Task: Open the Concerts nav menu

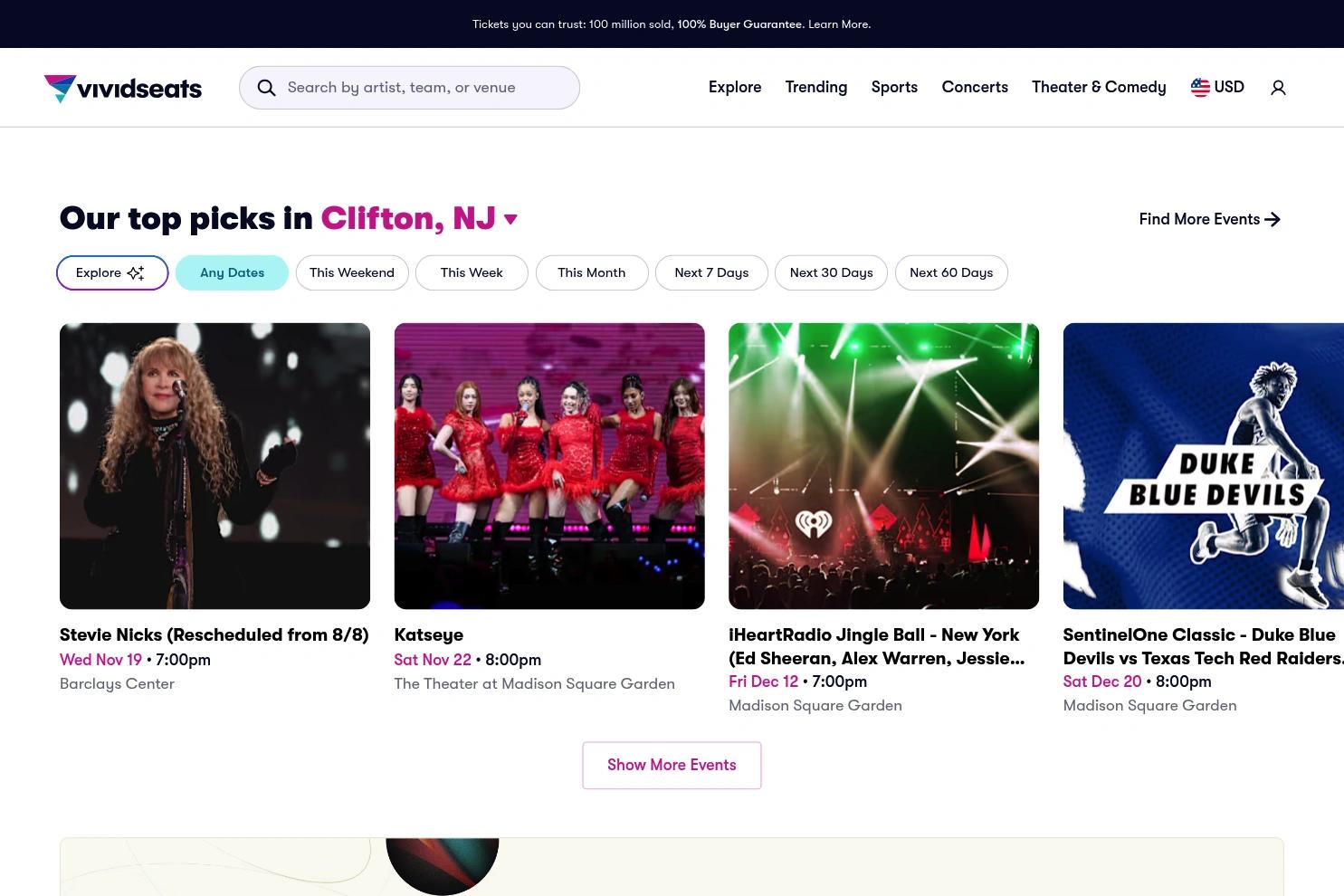Action: [975, 87]
